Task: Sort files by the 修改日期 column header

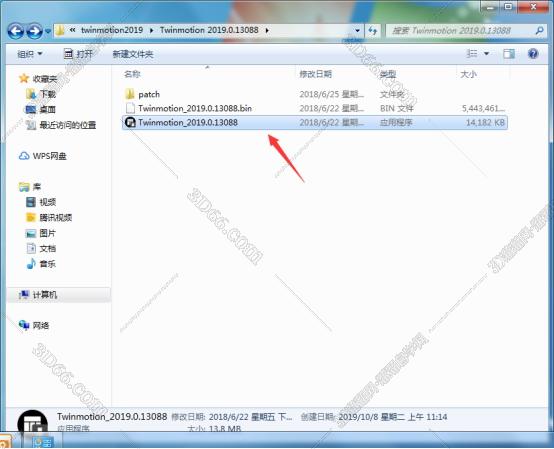Action: [316, 74]
